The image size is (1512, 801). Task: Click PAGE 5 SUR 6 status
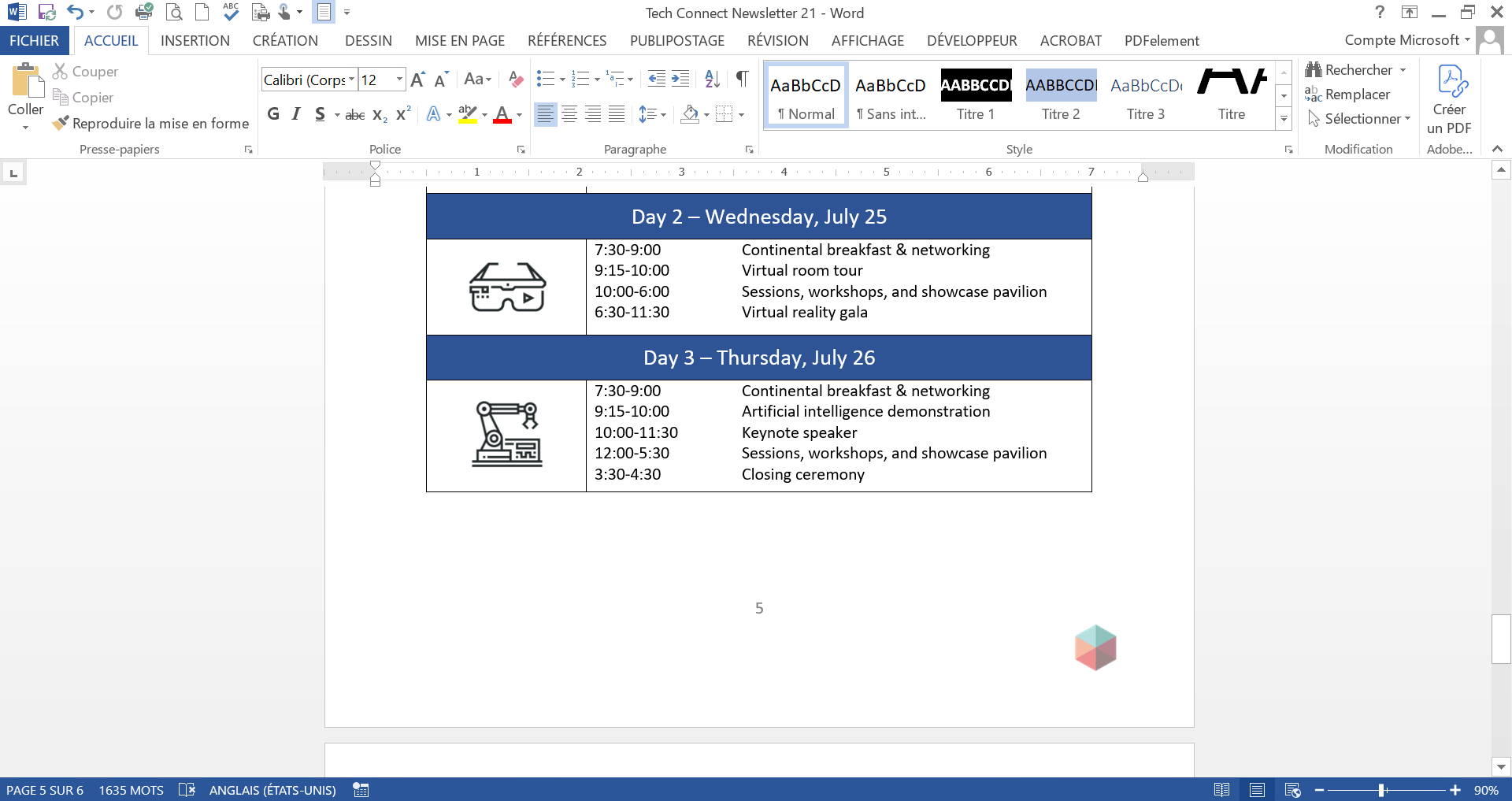45,790
